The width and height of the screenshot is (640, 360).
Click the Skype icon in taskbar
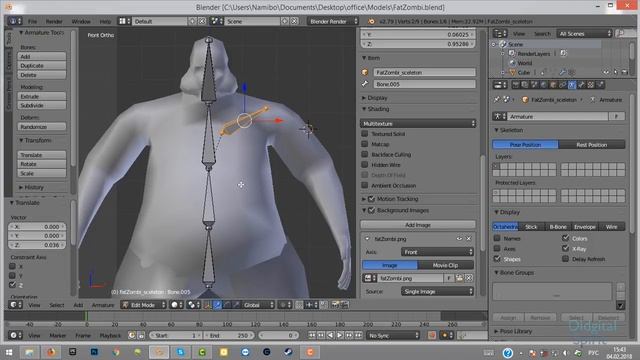click(x=180, y=352)
